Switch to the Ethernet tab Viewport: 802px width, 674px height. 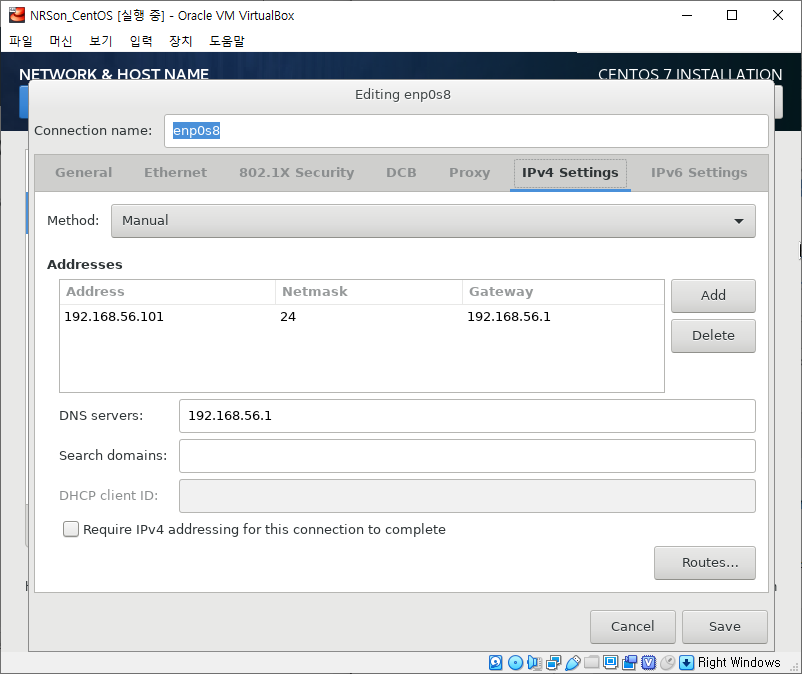point(175,173)
